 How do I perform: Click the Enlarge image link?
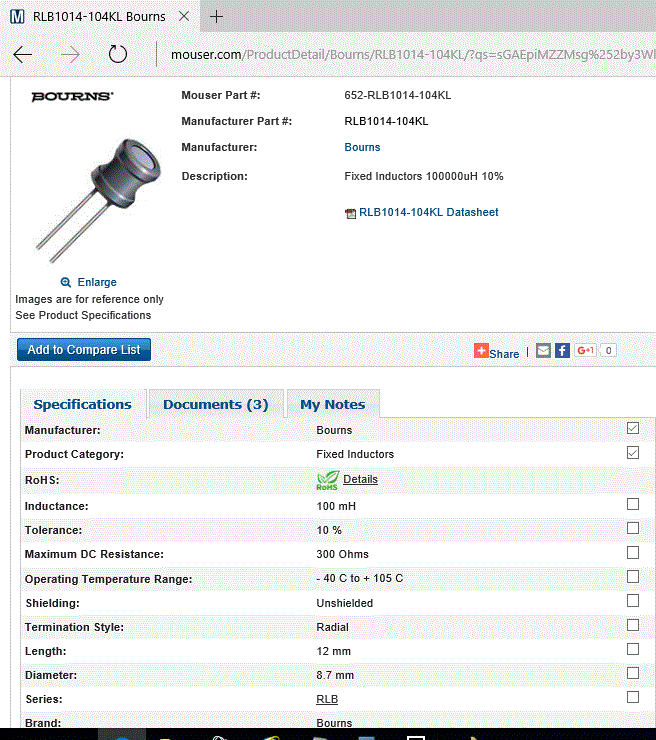coord(97,282)
